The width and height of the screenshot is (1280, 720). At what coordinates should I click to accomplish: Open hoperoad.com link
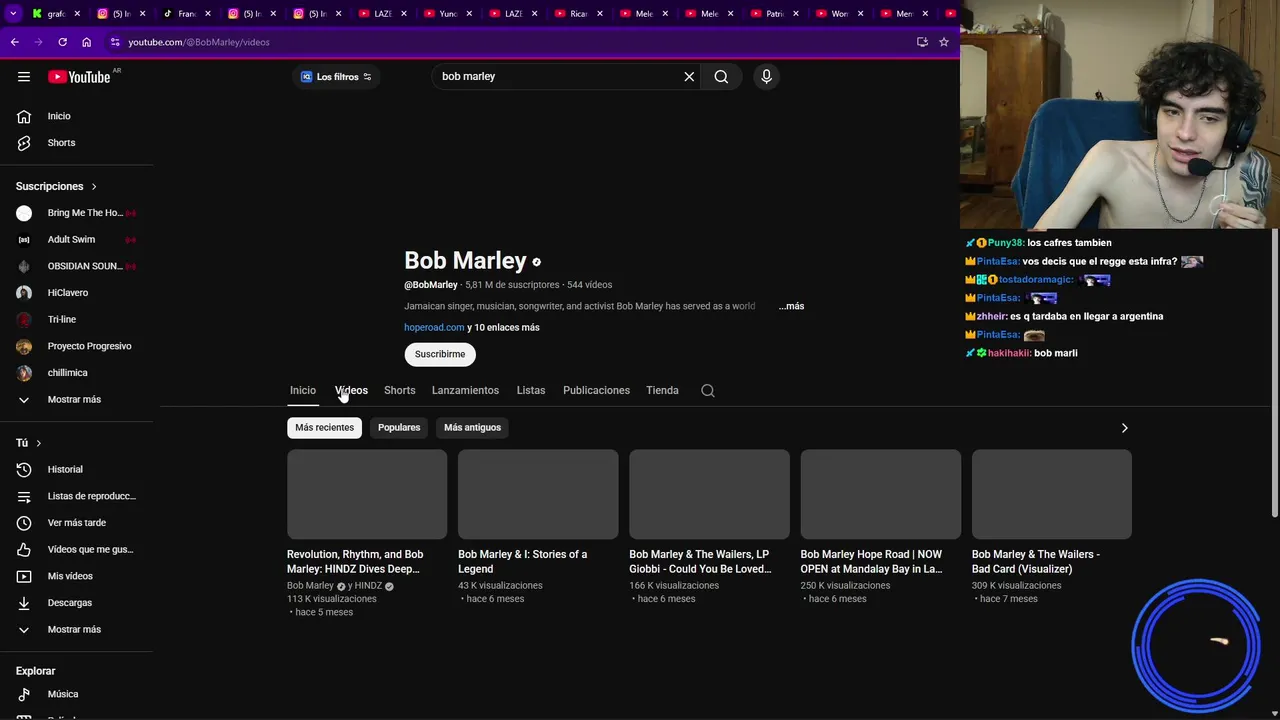coord(434,327)
